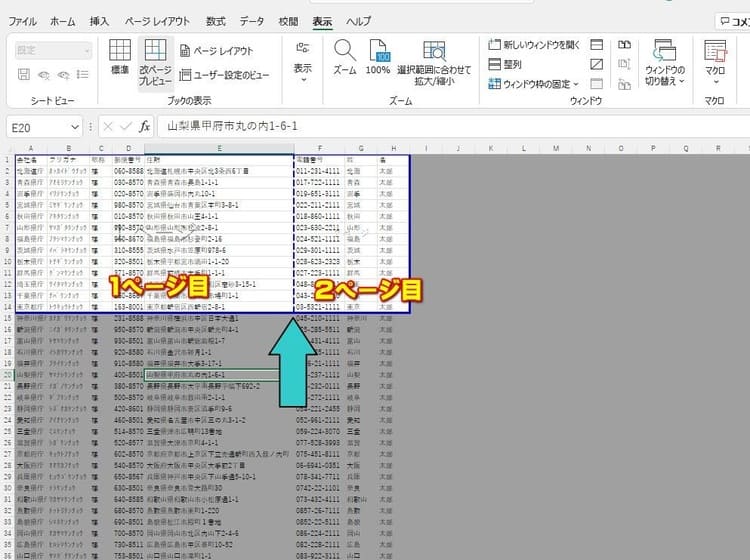Click the keep sheet view save icon
This screenshot has width=750, height=560.
24,75
